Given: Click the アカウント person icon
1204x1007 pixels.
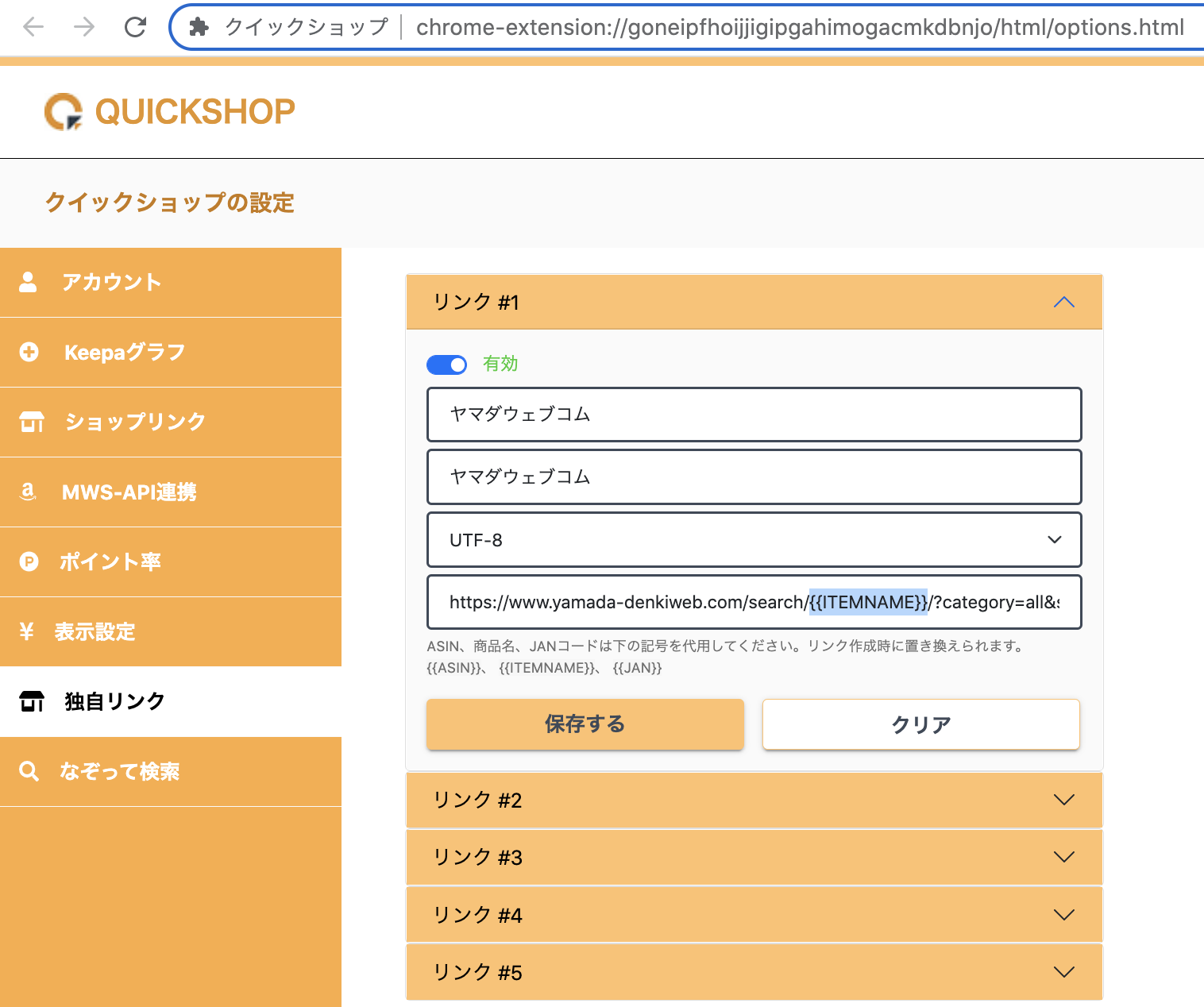Looking at the screenshot, I should pos(28,282).
